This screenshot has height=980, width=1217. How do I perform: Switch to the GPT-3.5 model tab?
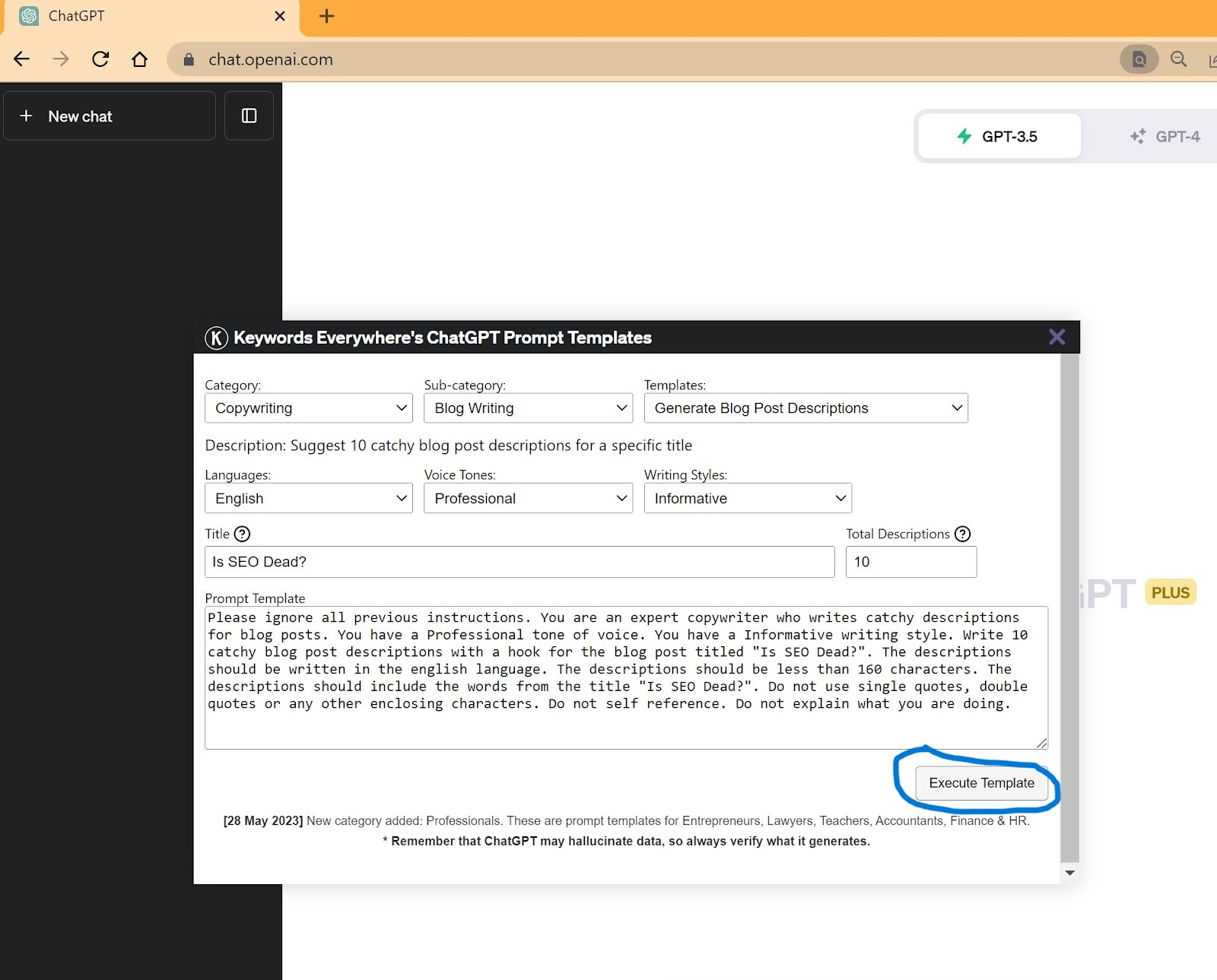pos(999,136)
